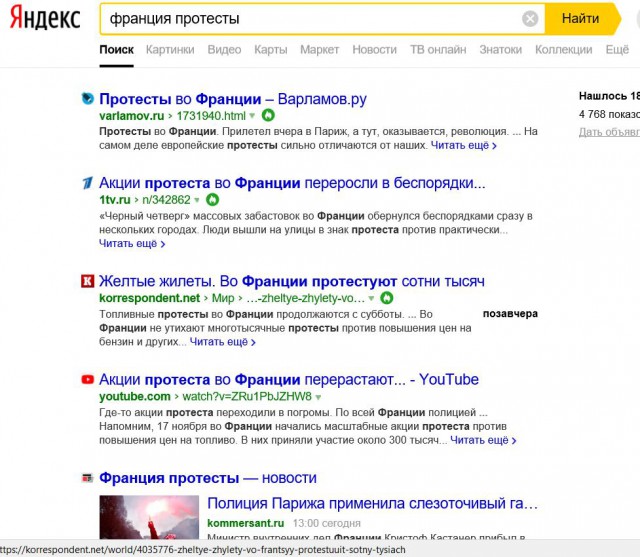This screenshot has width=640, height=557.
Task: Click the 'позавчера' date label
Action: (510, 314)
